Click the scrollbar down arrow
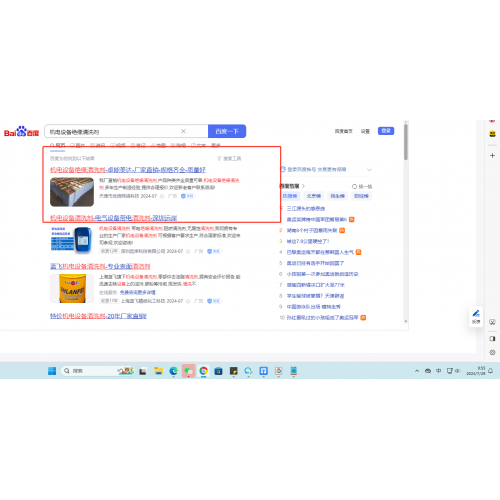Viewport: 500px width, 500px height. (x=406, y=321)
